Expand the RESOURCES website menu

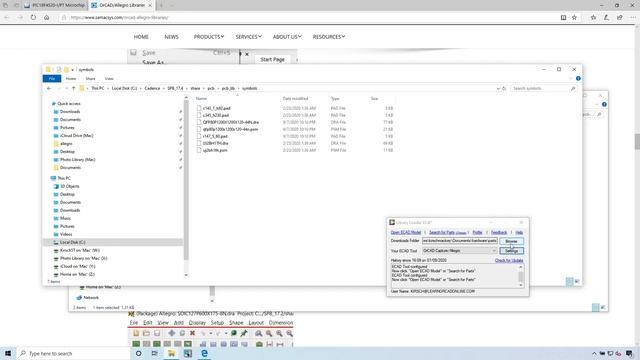point(329,37)
